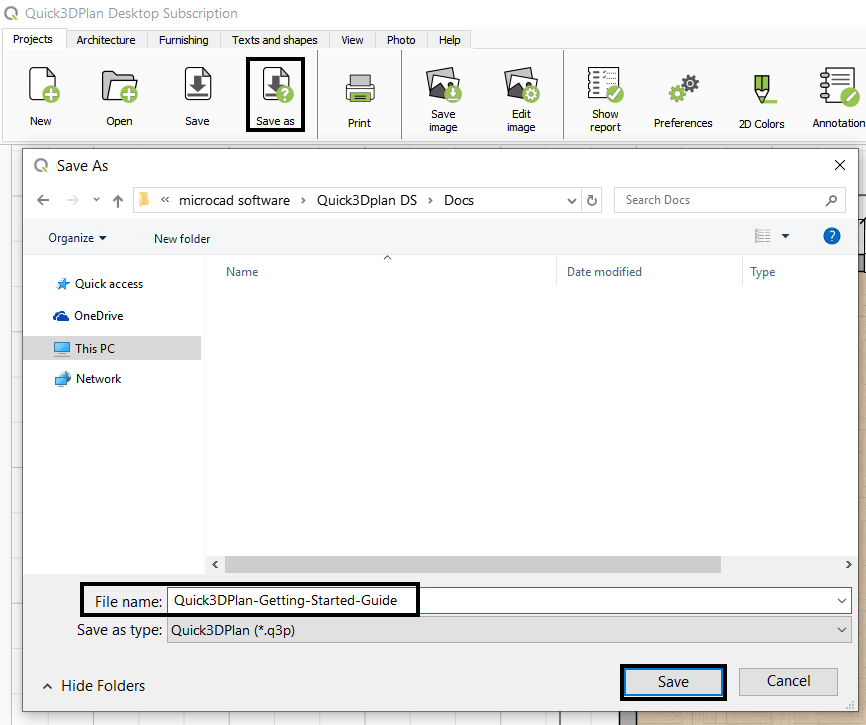The height and width of the screenshot is (725, 866).
Task: Click the New project icon
Action: tap(44, 85)
